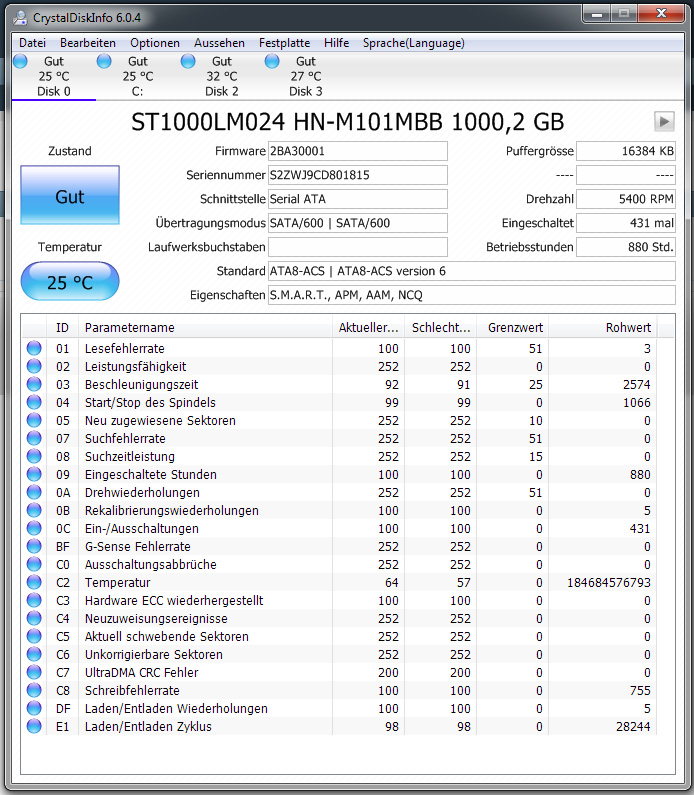Sort by the Parametername column header

click(x=205, y=328)
